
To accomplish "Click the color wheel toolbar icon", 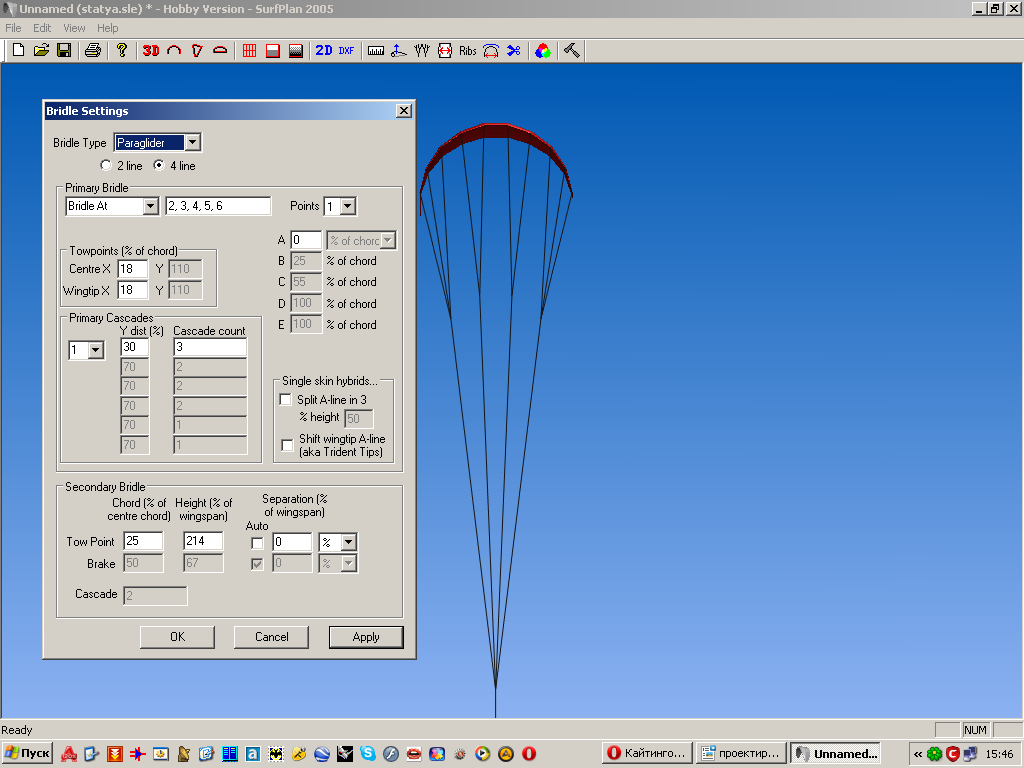I will (542, 50).
